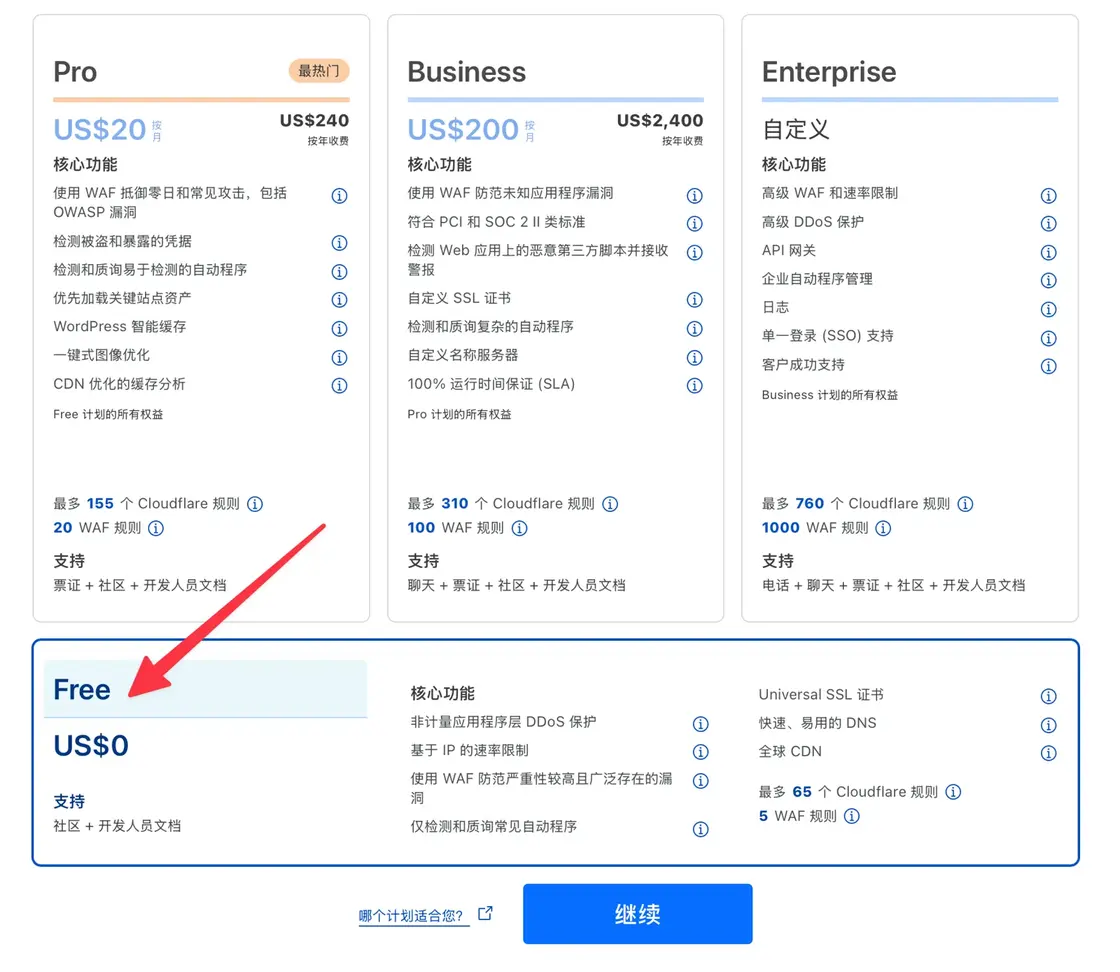The width and height of the screenshot is (1120, 972).
Task: Click info icon for 高级 WAF 和速率限制
Action: (x=1049, y=196)
